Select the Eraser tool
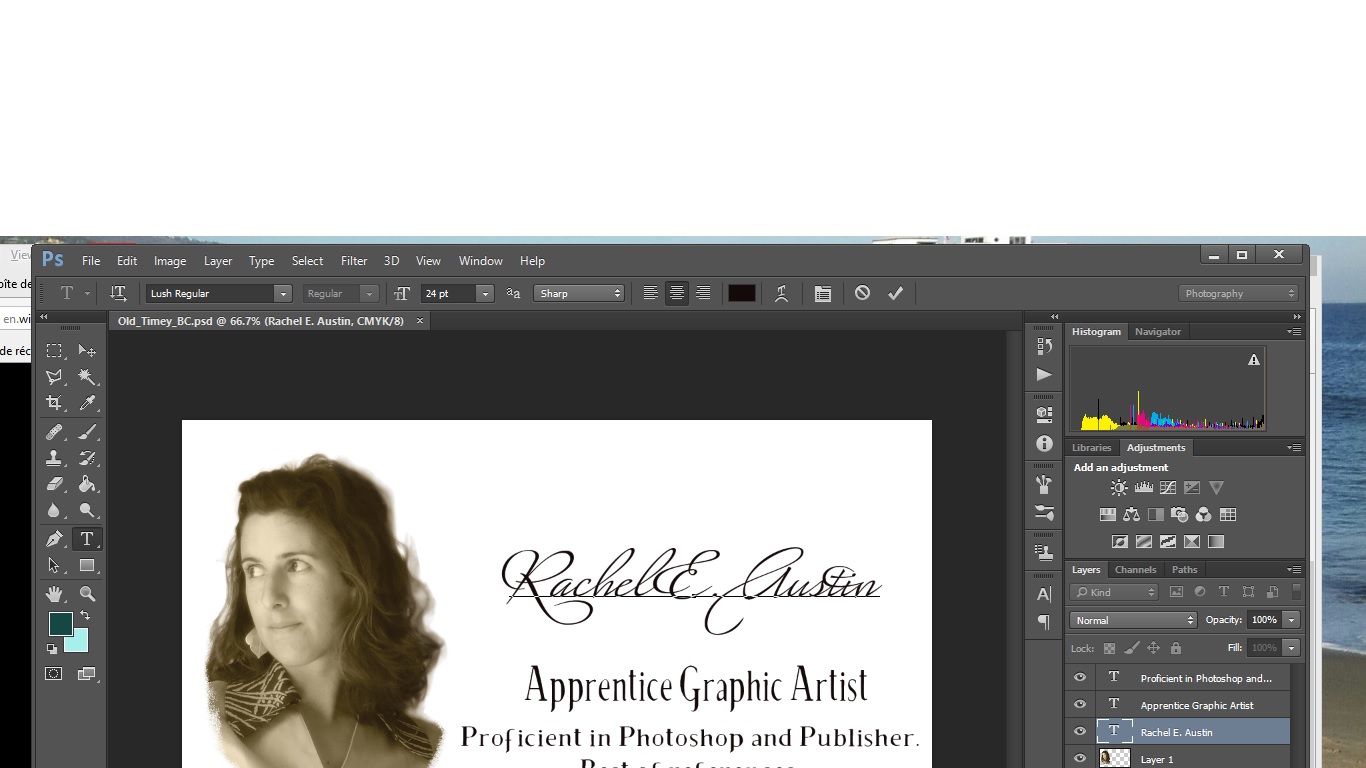 tap(55, 484)
